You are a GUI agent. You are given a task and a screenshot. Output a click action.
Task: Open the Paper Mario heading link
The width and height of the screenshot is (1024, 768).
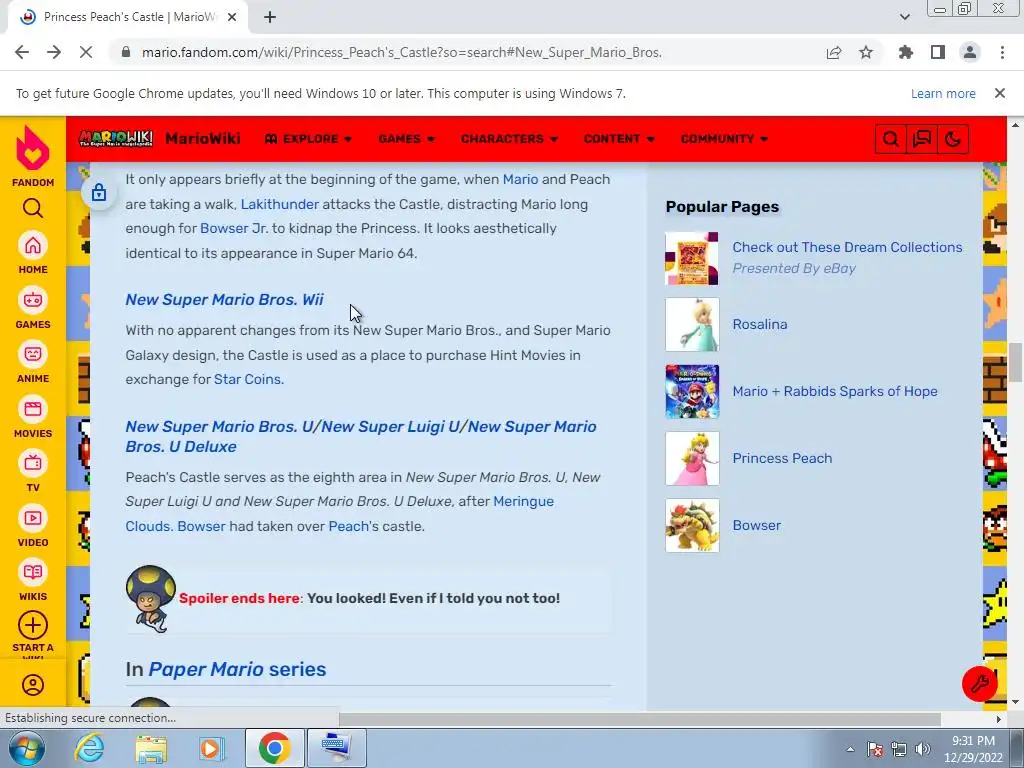pos(206,669)
